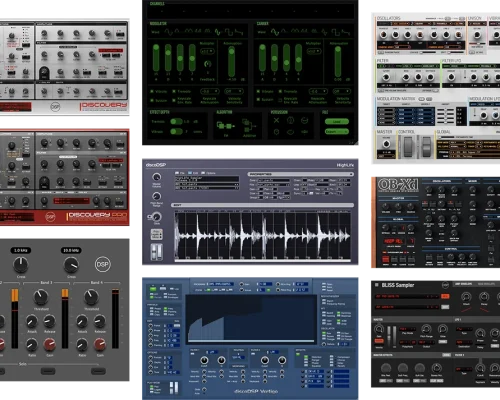Enable the Carrier Keyscale Env Rate checkbox
The image size is (500, 400).
click(280, 100)
